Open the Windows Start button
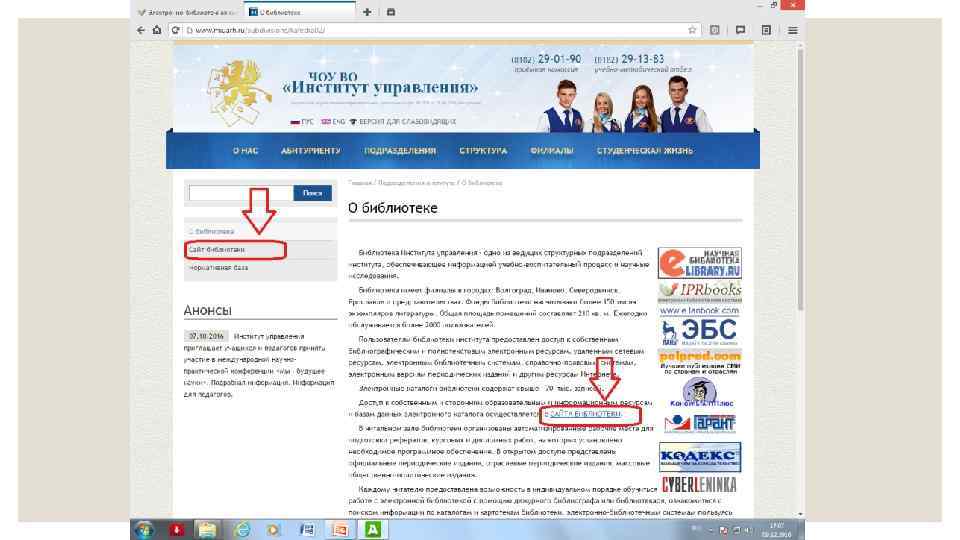960x540 pixels. (x=144, y=530)
